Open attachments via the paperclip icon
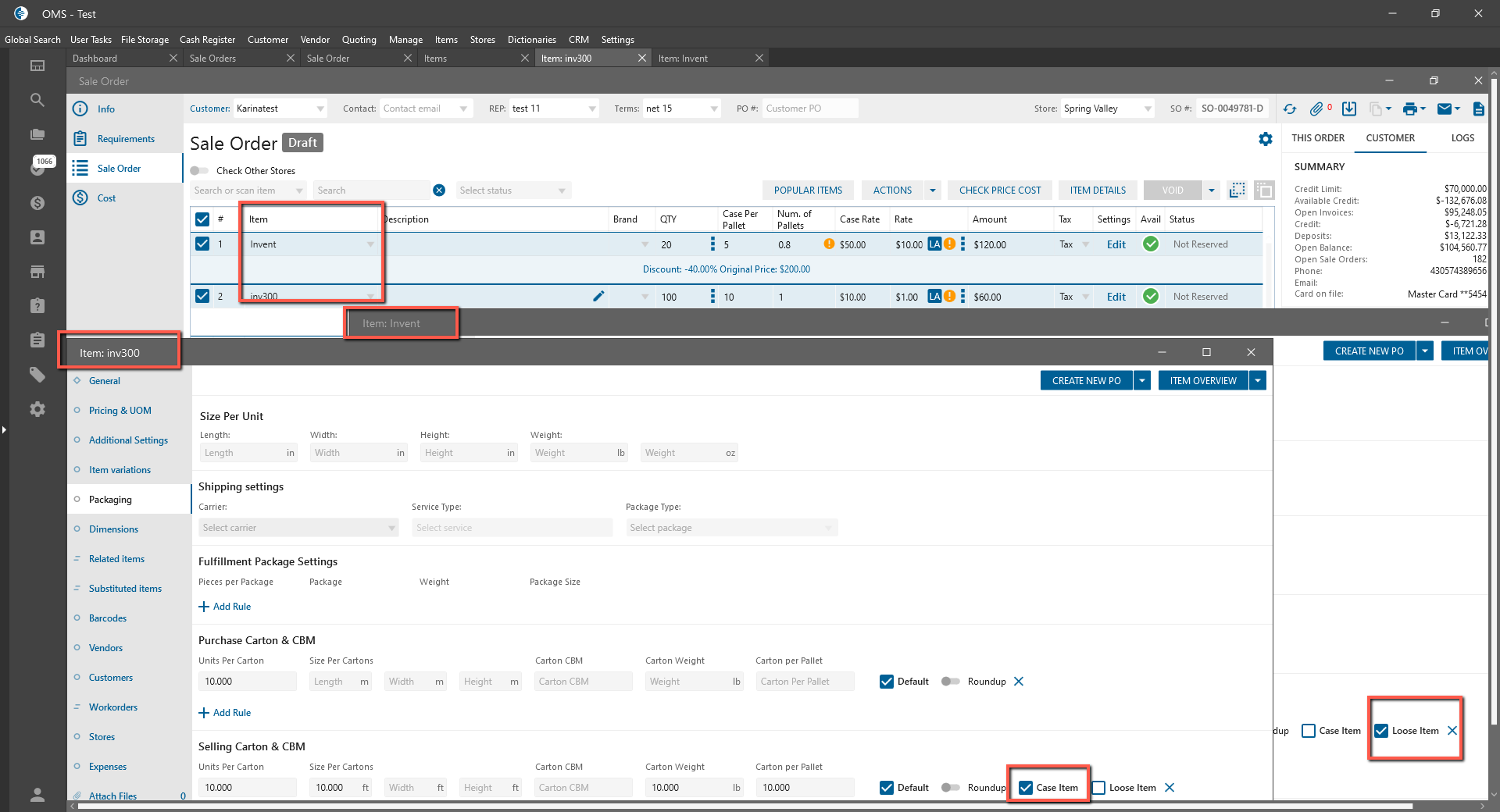The image size is (1500, 812). [1317, 109]
